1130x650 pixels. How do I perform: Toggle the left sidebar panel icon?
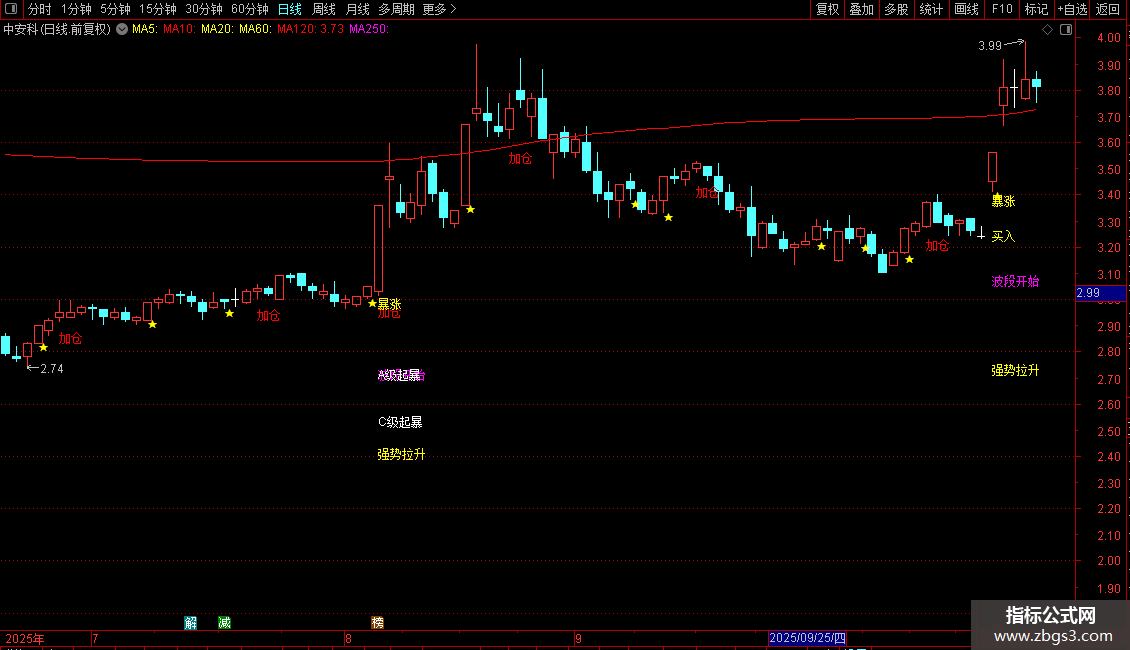click(x=11, y=9)
